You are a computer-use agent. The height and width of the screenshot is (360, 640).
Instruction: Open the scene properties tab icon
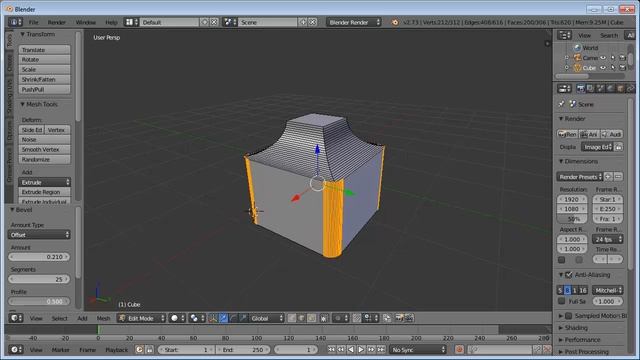coord(600,88)
